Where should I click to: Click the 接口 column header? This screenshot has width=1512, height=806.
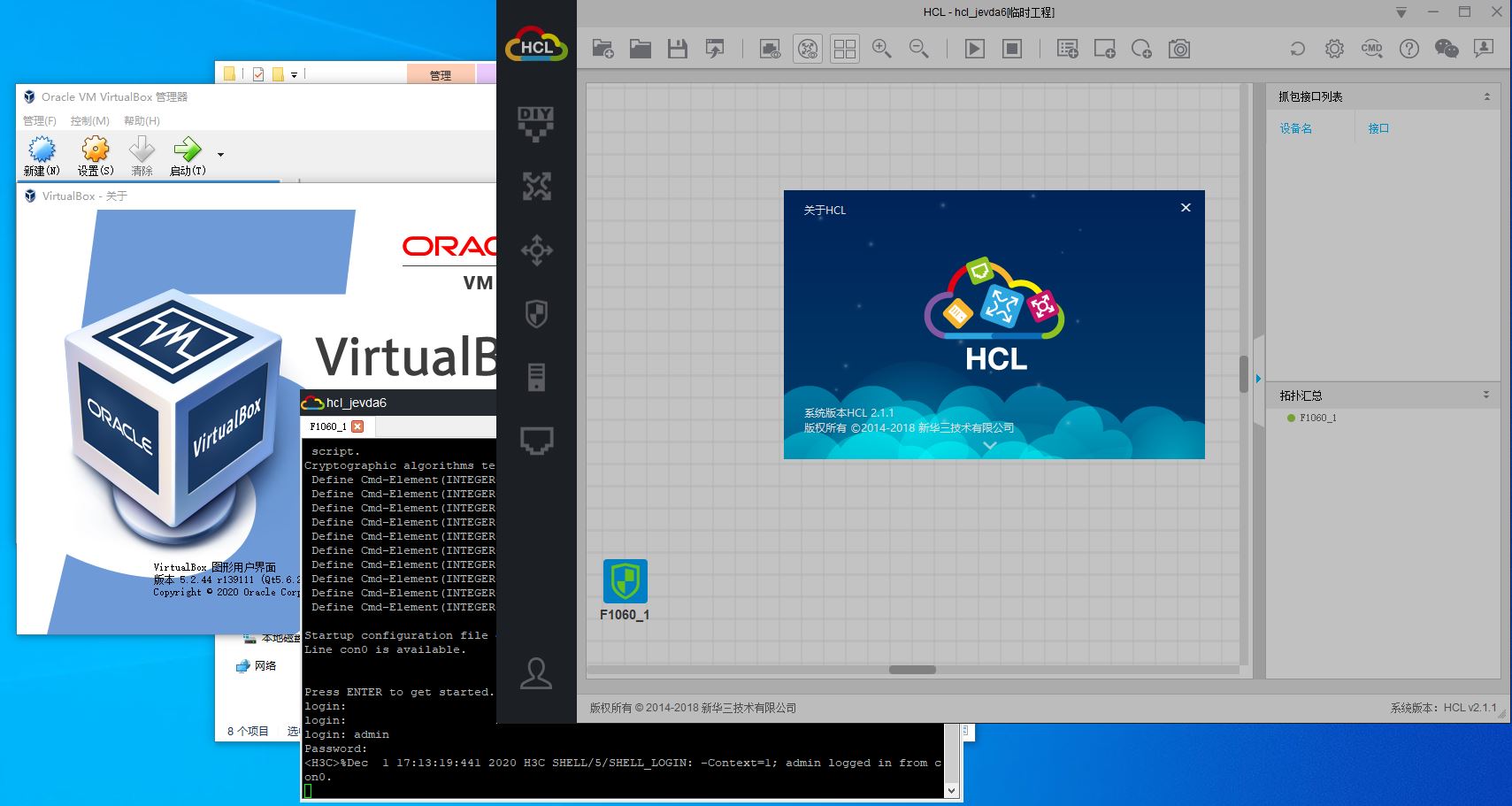pos(1378,128)
